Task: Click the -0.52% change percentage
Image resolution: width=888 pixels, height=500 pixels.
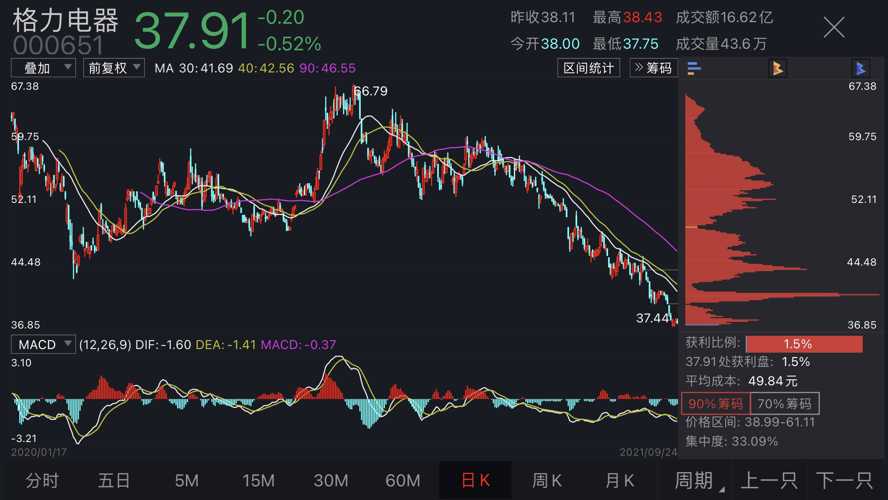Action: click(x=289, y=44)
